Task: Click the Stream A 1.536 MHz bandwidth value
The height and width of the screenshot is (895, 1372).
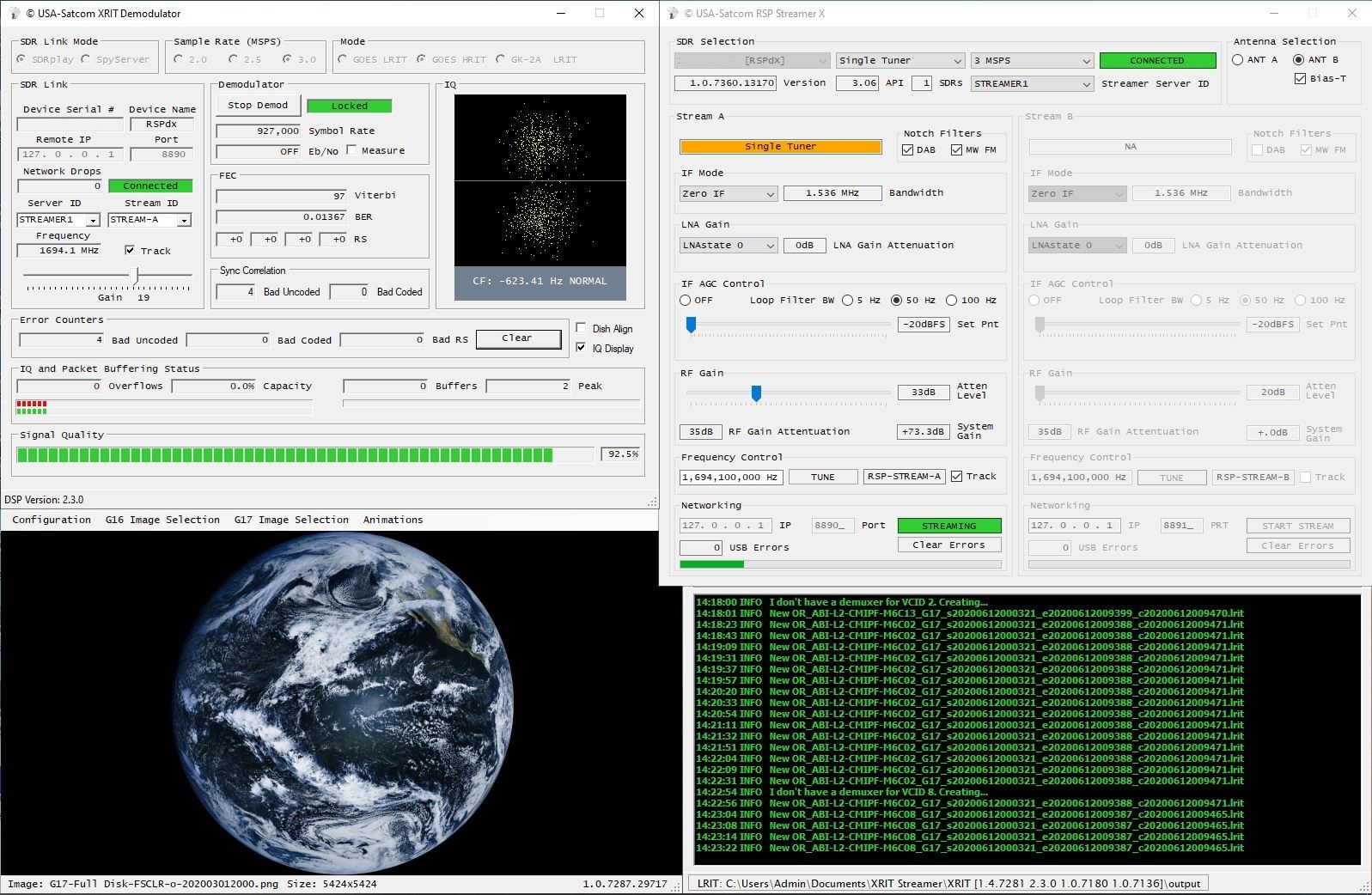Action: [x=832, y=193]
